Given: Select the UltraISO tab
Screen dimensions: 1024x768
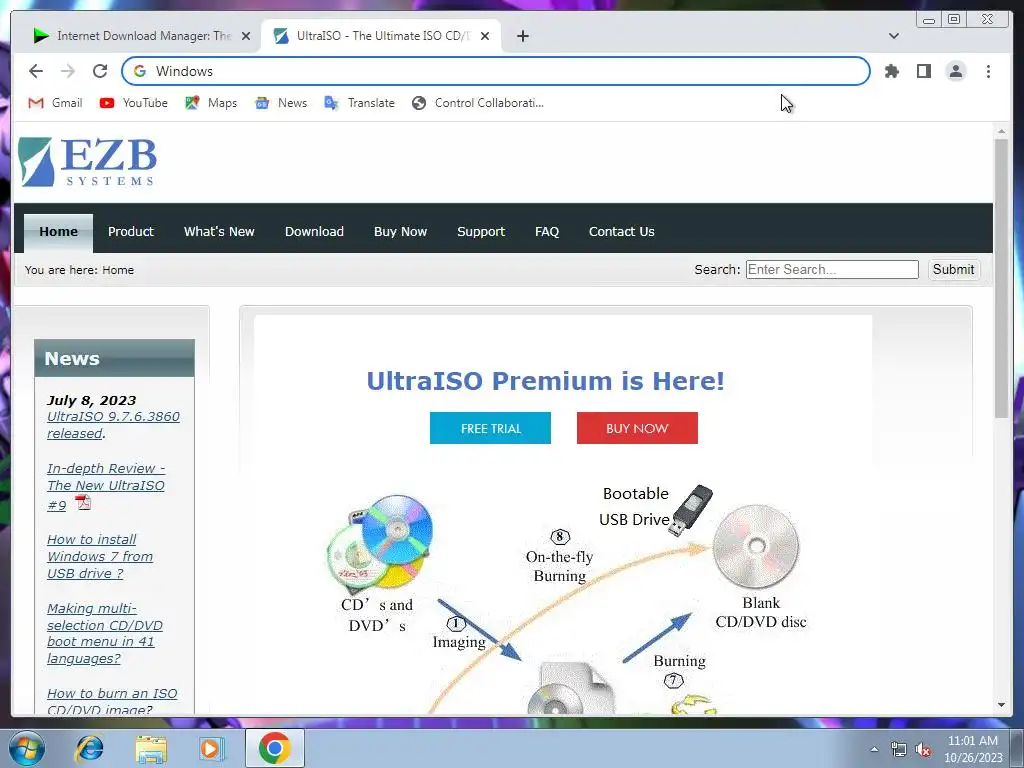Looking at the screenshot, I should click(380, 36).
